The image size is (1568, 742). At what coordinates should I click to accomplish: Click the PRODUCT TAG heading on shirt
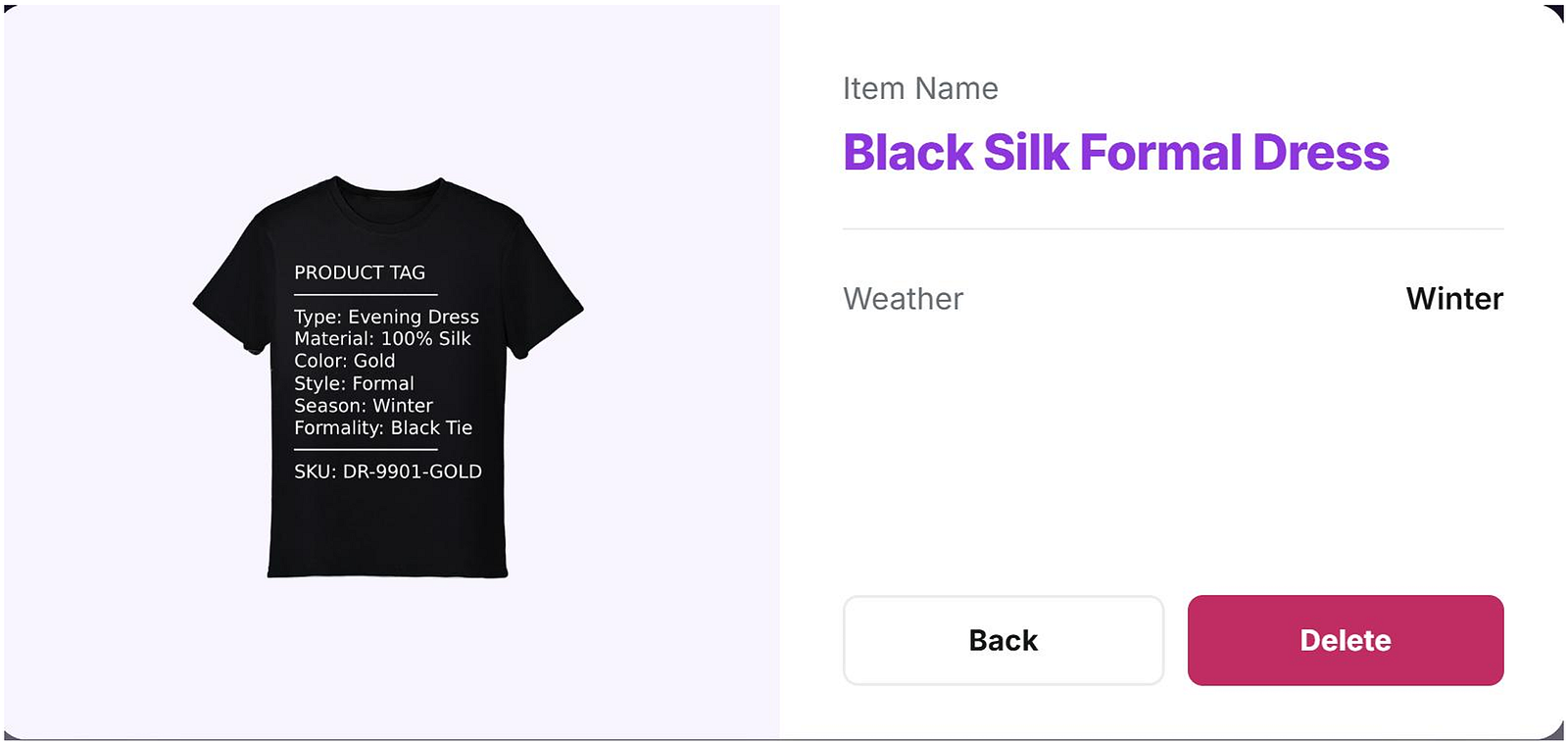(x=360, y=272)
